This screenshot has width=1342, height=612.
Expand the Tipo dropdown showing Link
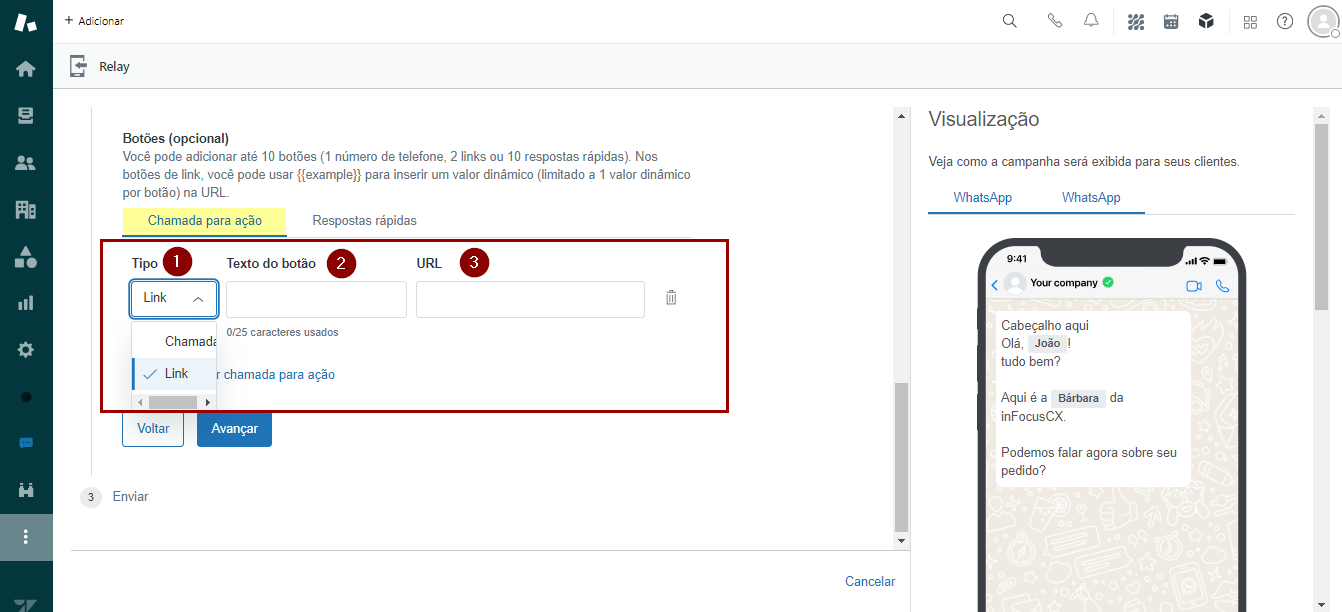[174, 298]
